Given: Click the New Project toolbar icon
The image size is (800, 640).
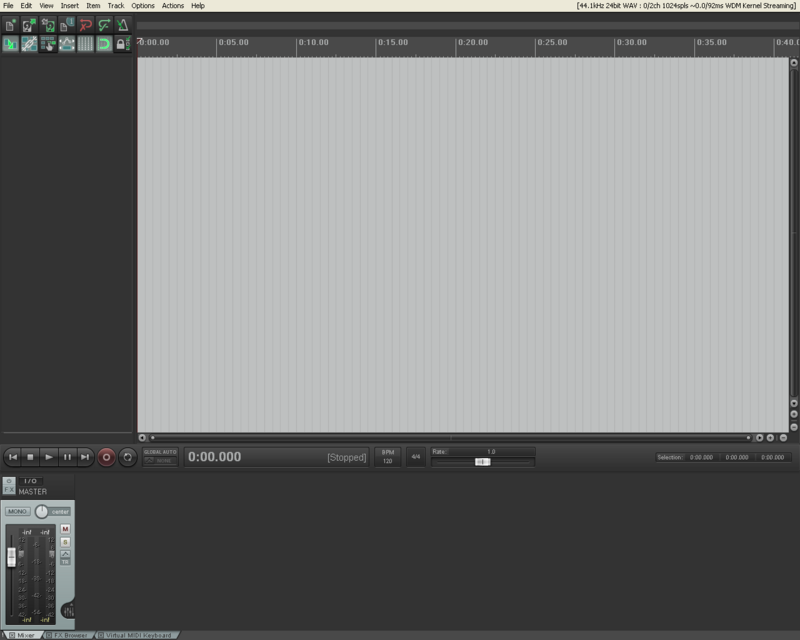Looking at the screenshot, I should 11,25.
